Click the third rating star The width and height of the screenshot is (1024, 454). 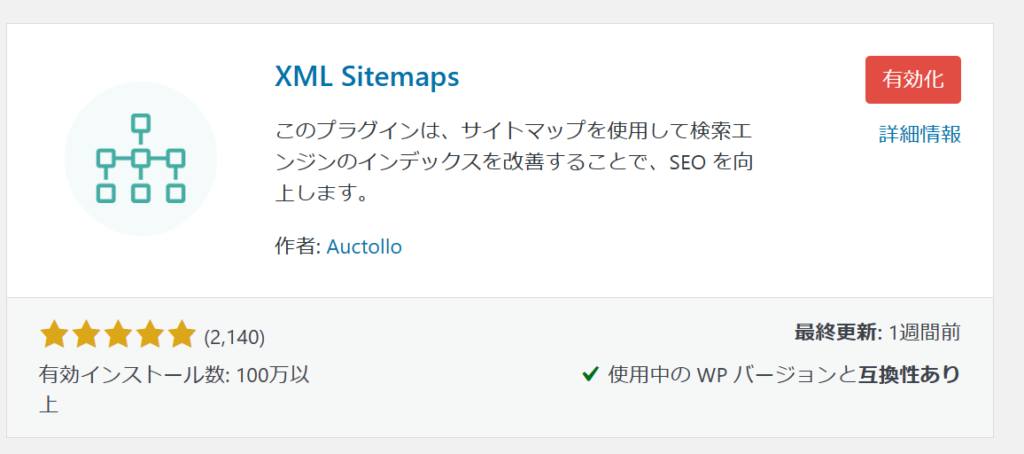[x=118, y=335]
